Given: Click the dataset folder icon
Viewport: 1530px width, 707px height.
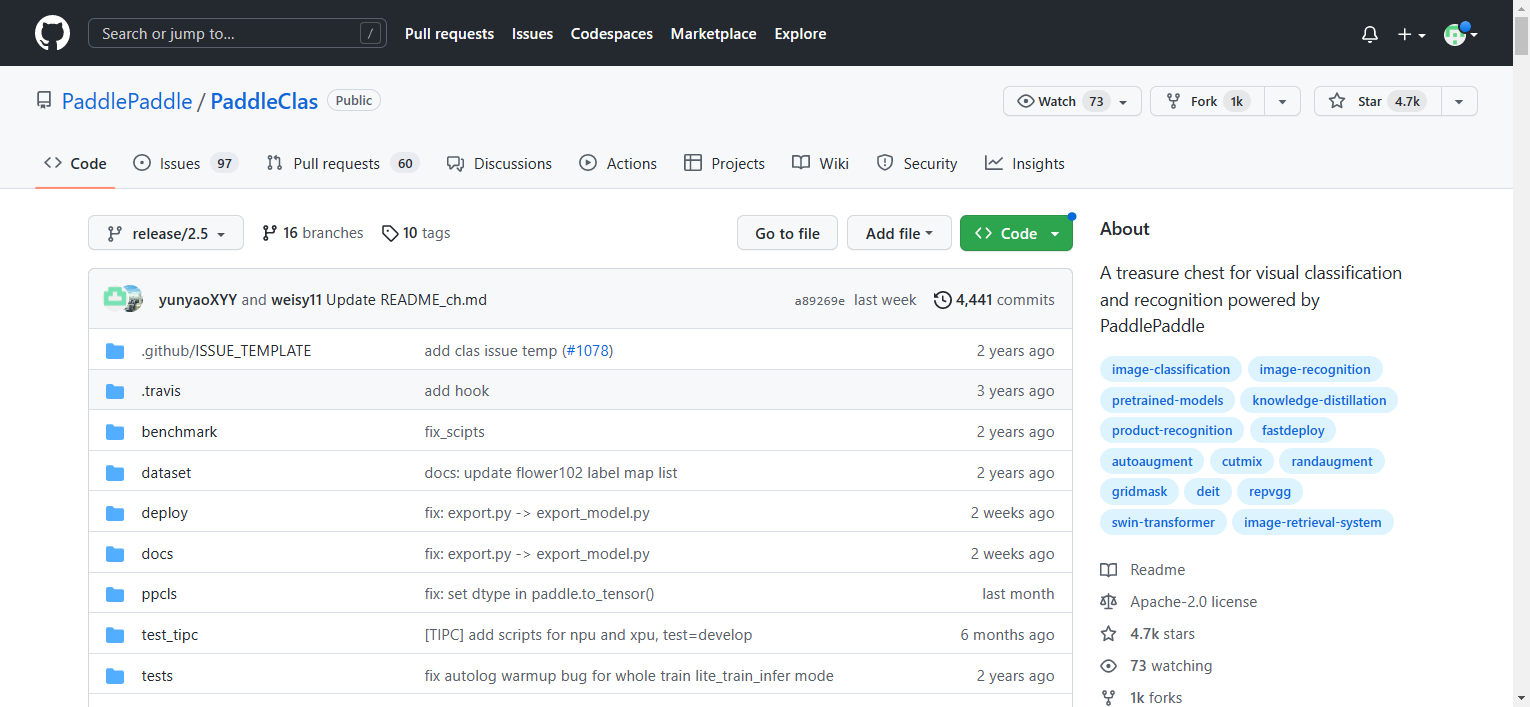Looking at the screenshot, I should (114, 473).
